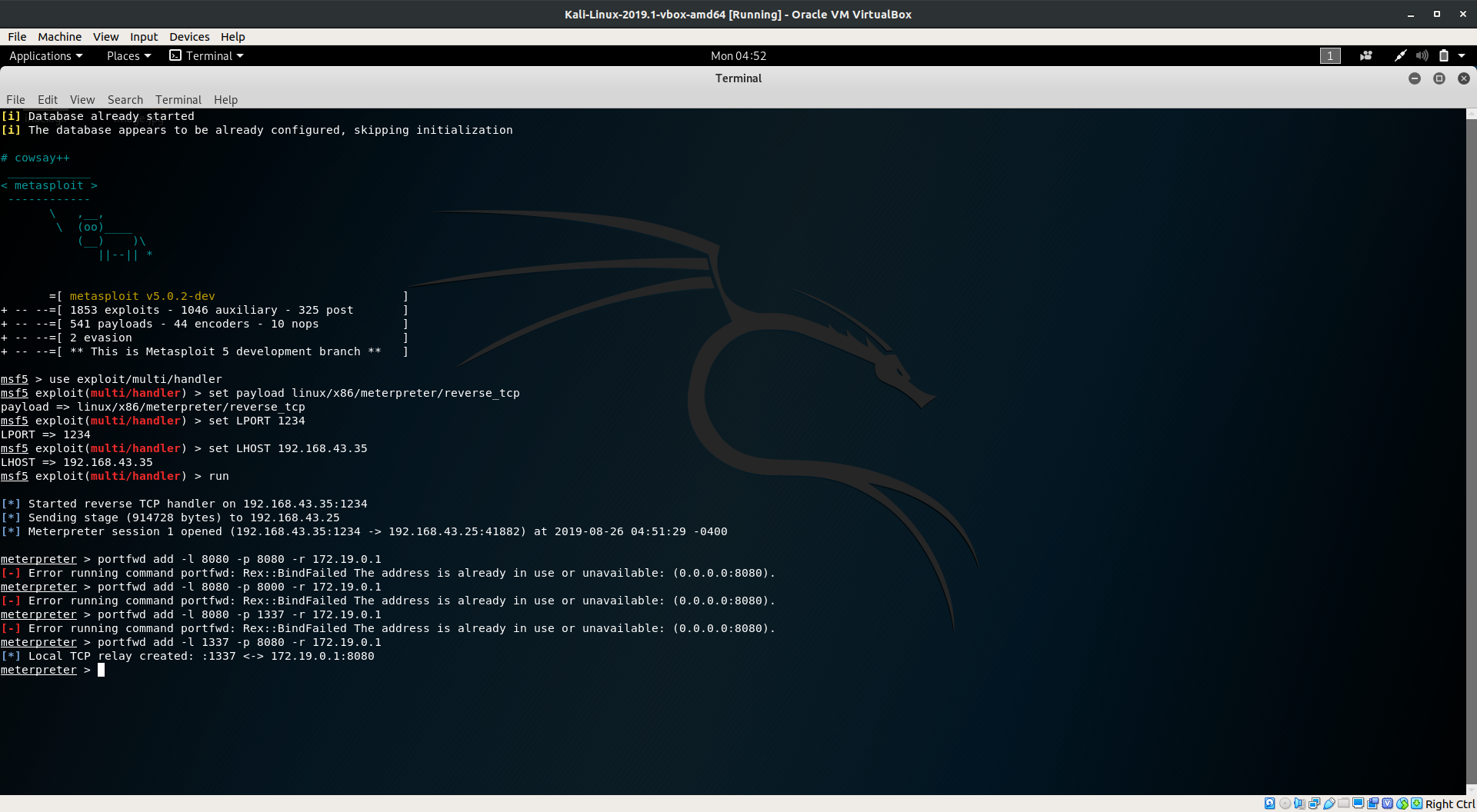The image size is (1477, 812).
Task: Click 'payload => linux/x86/meterpreter/reverse_tcp' line
Action: pos(153,407)
